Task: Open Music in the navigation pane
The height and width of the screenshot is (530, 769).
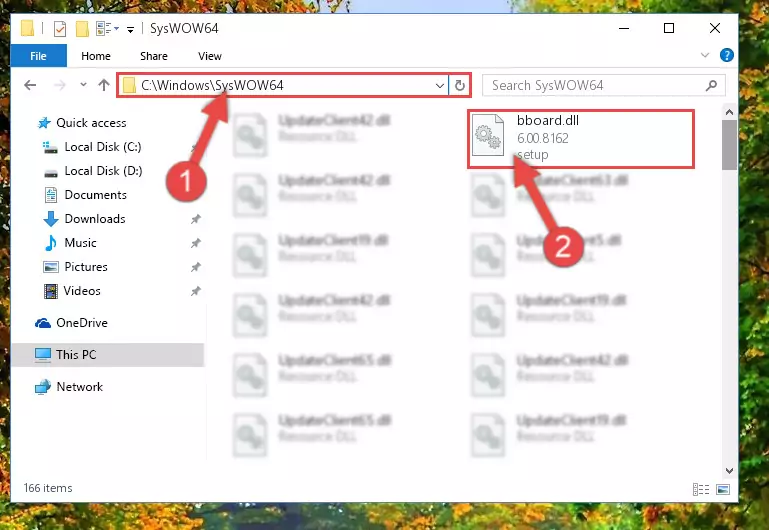Action: pyautogui.click(x=80, y=243)
